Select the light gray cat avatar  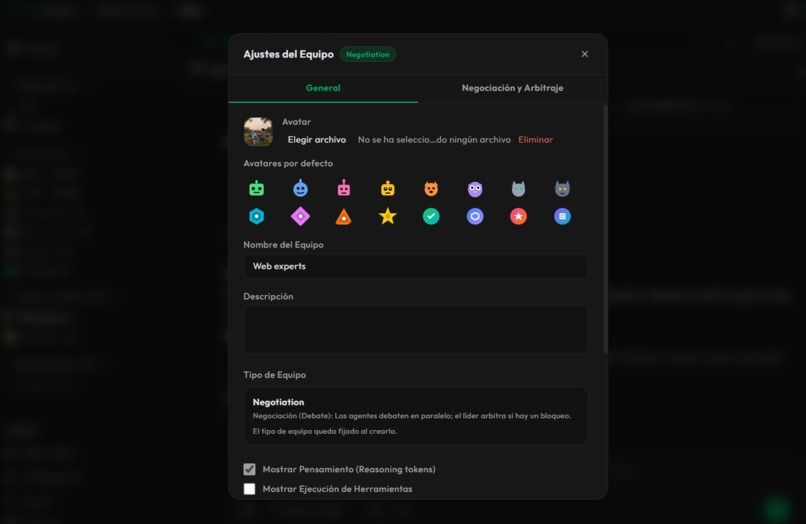pos(519,189)
